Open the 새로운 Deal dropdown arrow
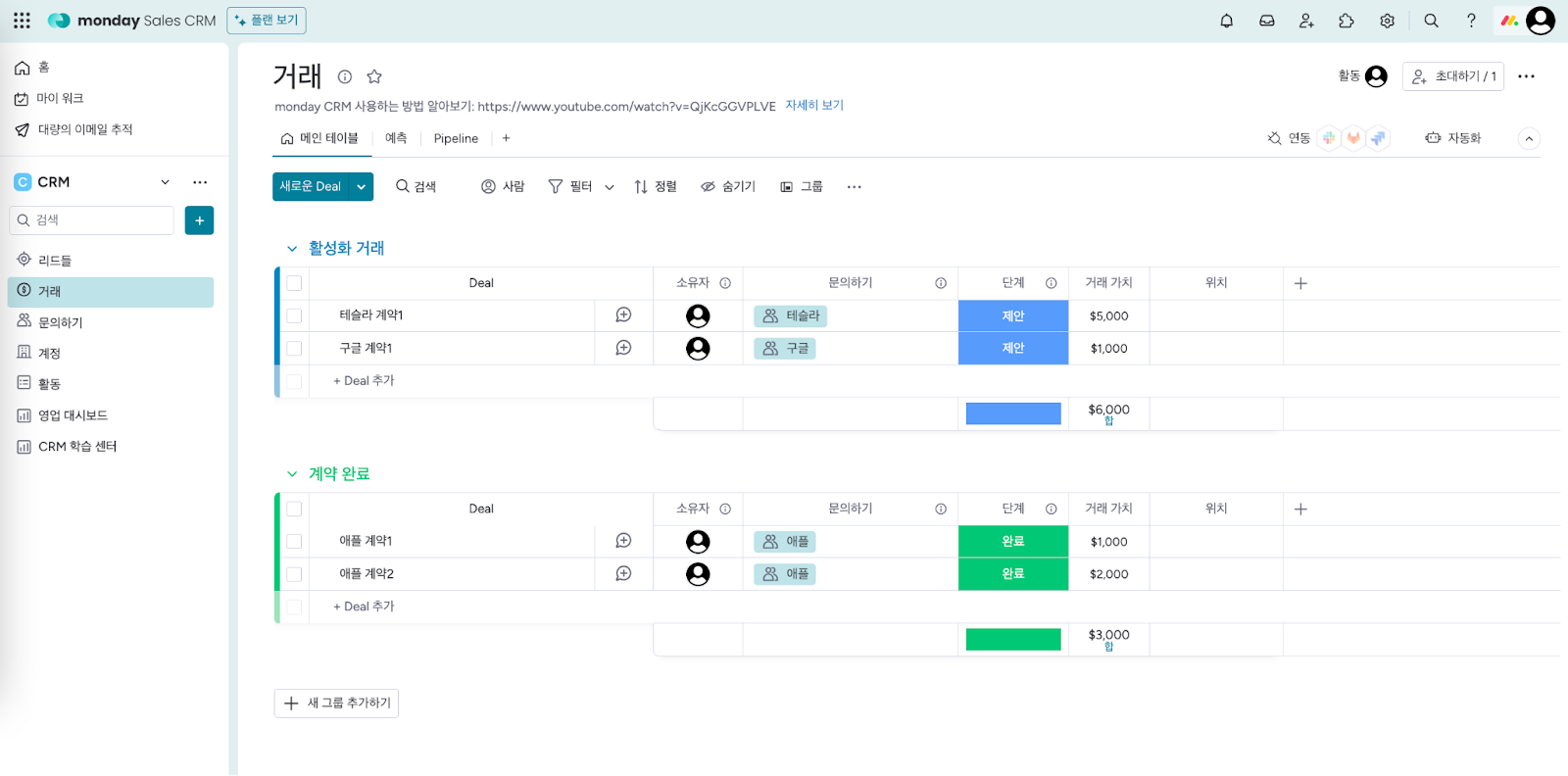This screenshot has height=776, width=1568. coord(362,186)
